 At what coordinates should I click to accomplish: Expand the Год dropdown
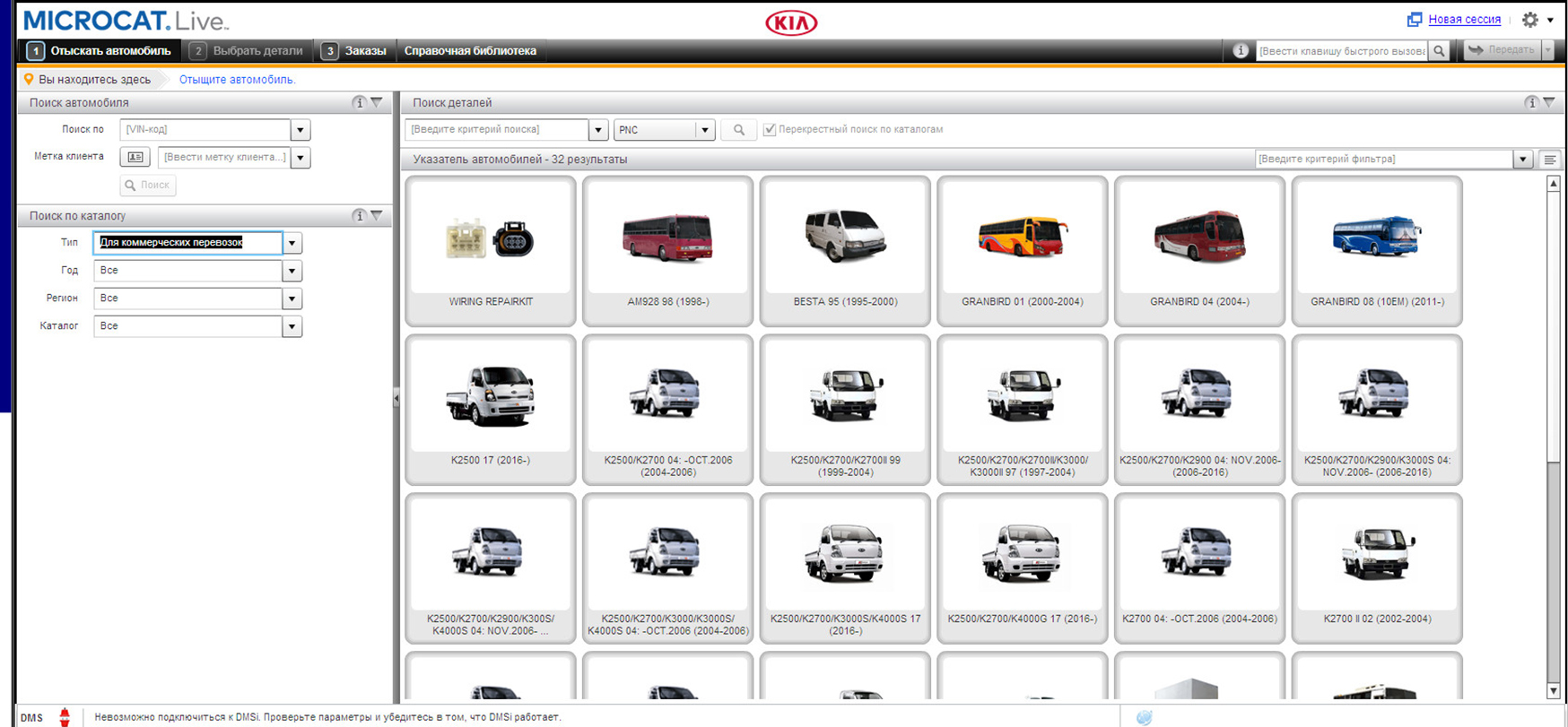coord(292,271)
